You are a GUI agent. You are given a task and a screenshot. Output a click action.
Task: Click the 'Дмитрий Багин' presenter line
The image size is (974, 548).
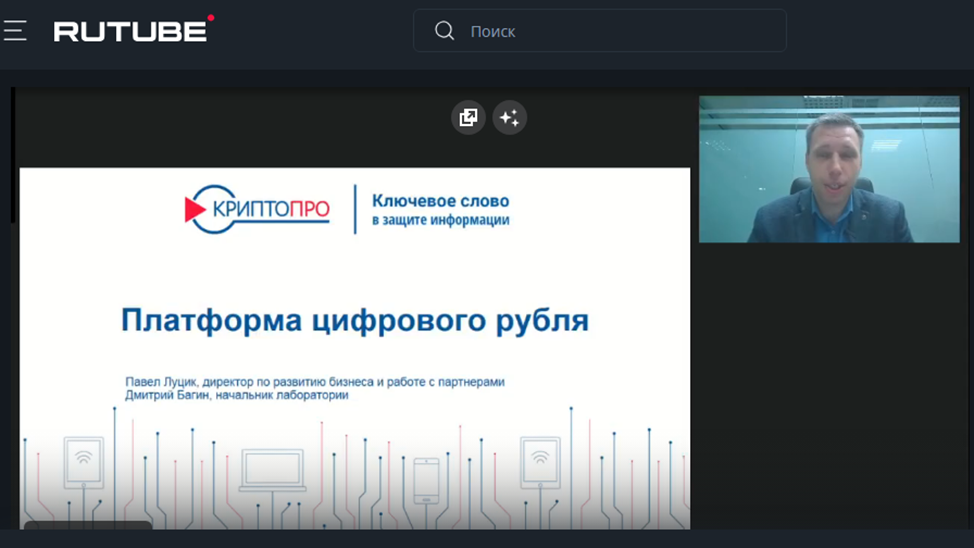(237, 396)
